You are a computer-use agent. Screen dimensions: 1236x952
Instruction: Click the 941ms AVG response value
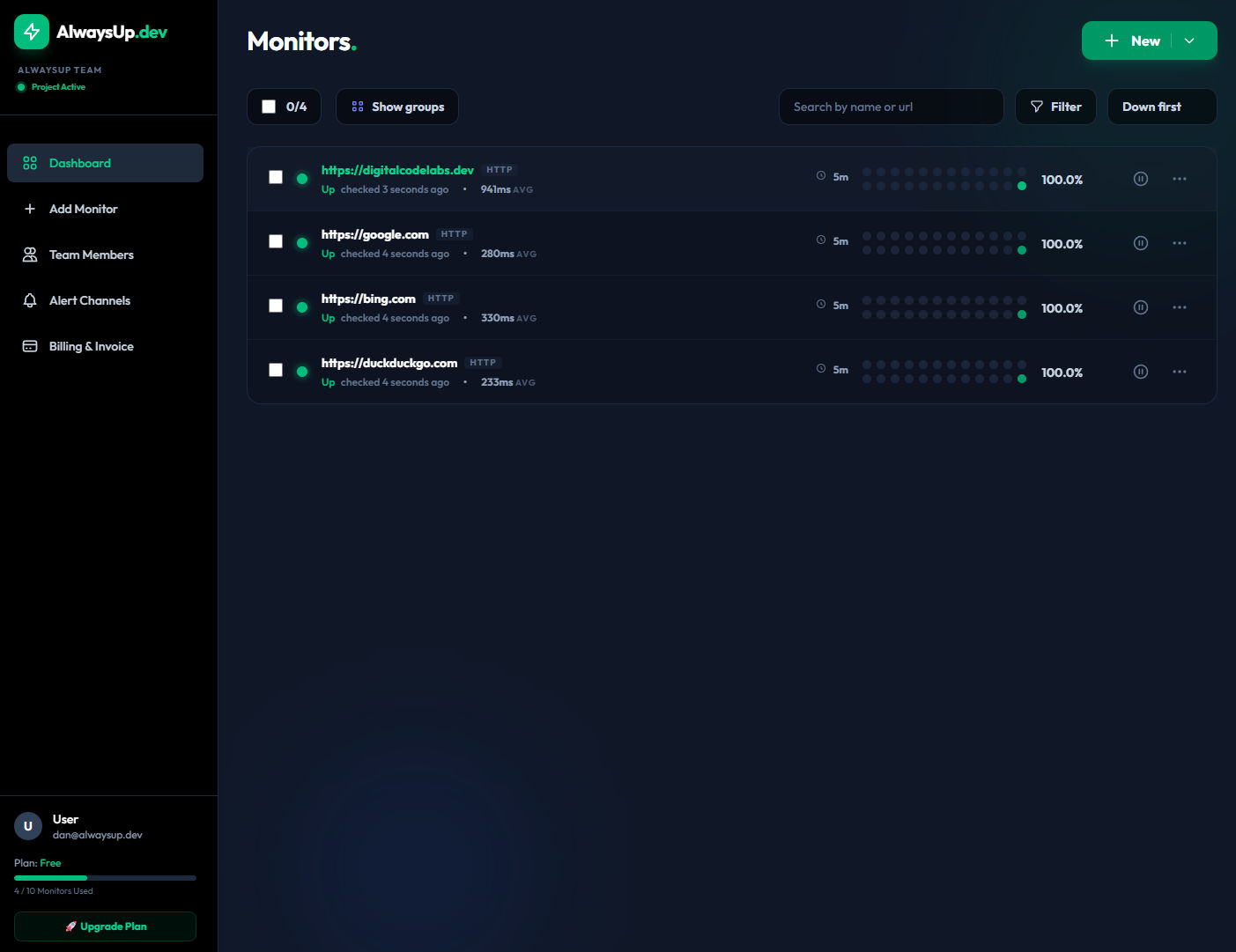click(507, 189)
